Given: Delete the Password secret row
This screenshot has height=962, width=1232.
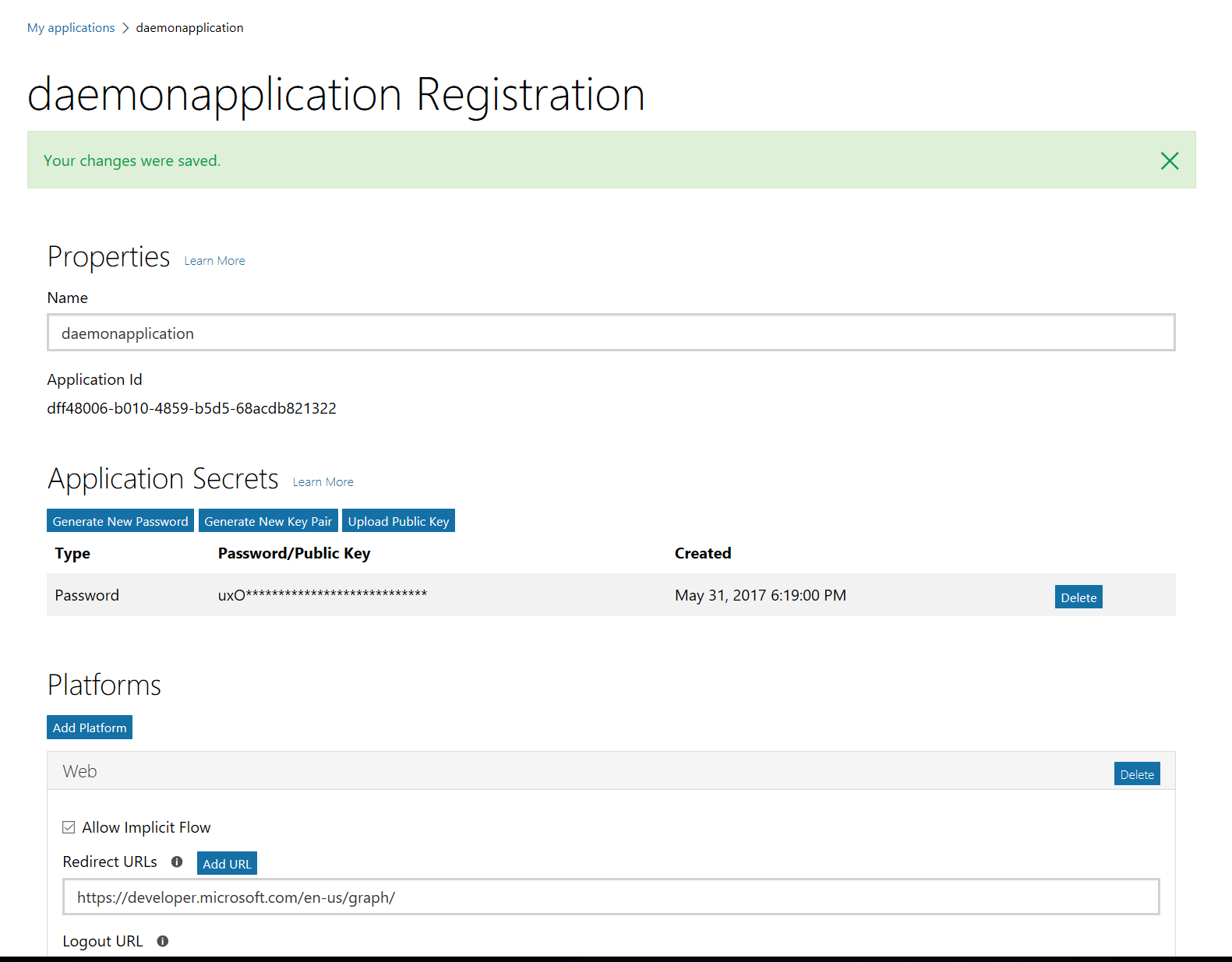Looking at the screenshot, I should click(1078, 597).
